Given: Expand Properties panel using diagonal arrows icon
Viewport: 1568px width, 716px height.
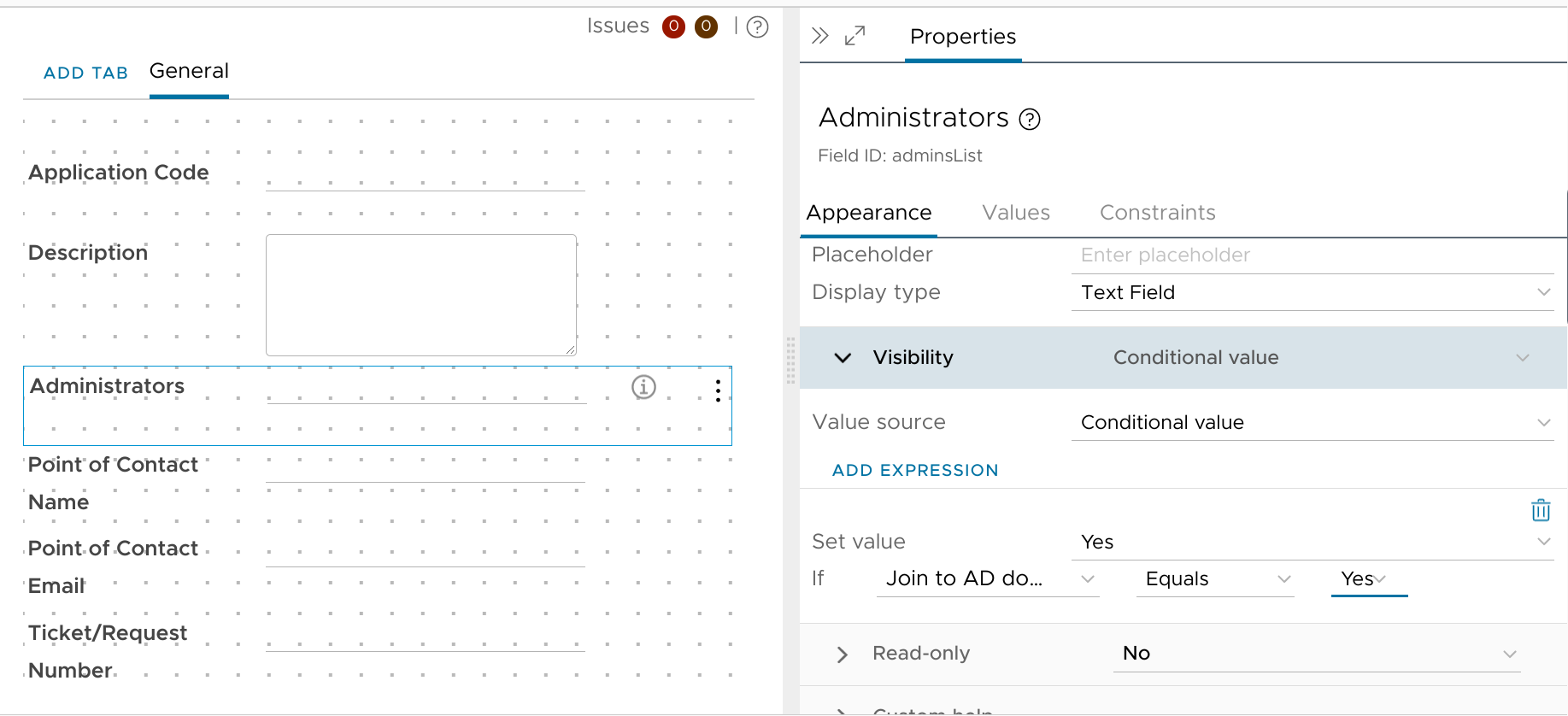Looking at the screenshot, I should click(854, 35).
